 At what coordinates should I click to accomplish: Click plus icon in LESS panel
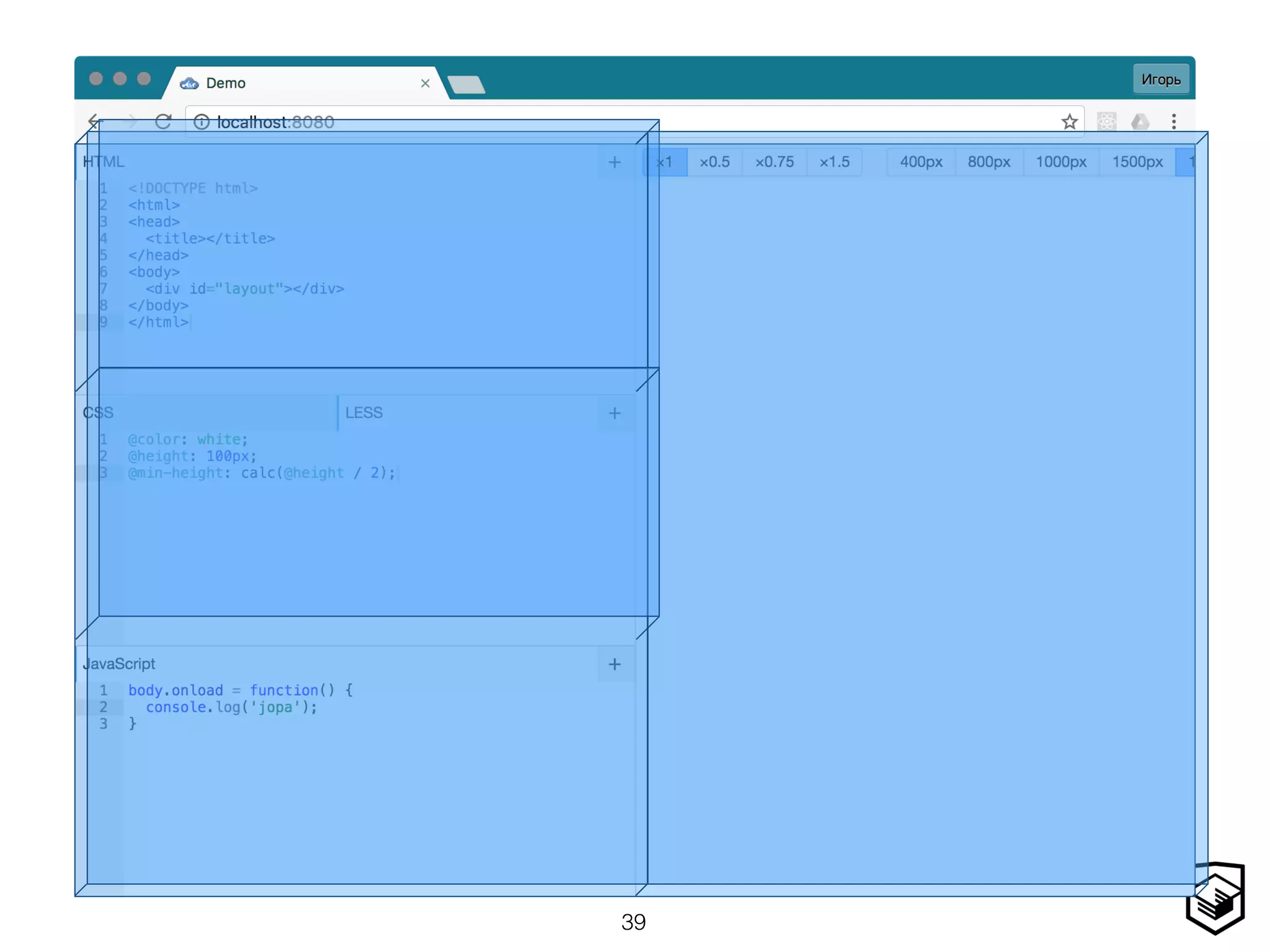pyautogui.click(x=615, y=413)
